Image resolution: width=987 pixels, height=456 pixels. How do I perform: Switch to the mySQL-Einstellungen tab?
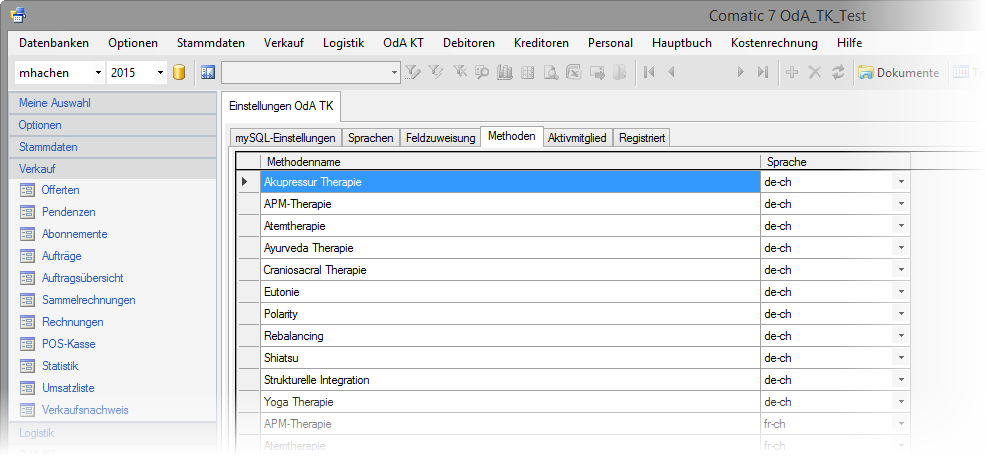[x=285, y=138]
